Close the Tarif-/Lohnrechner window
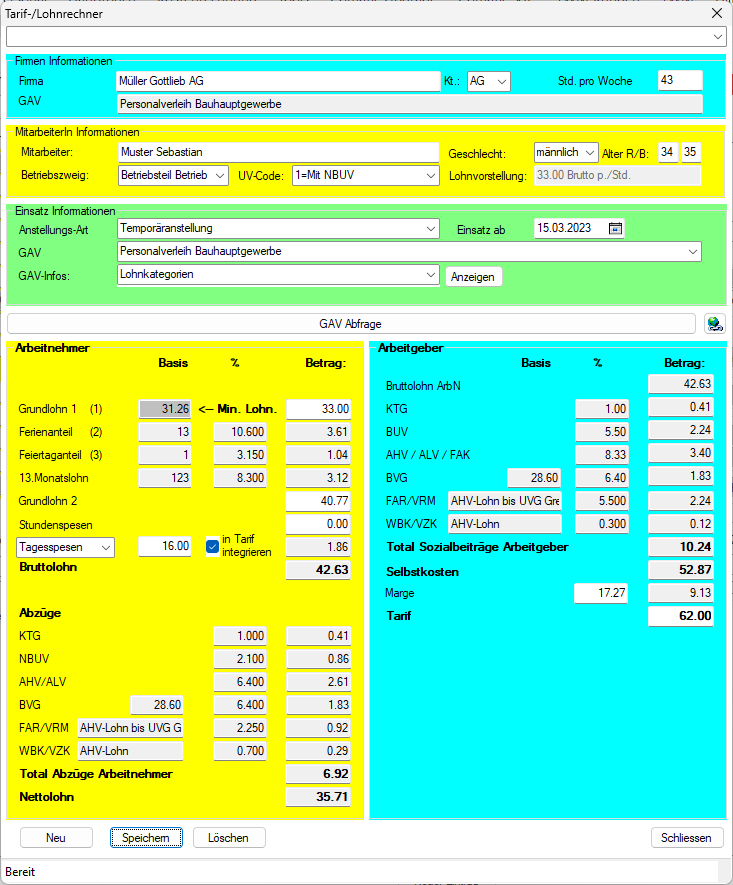 tap(717, 13)
